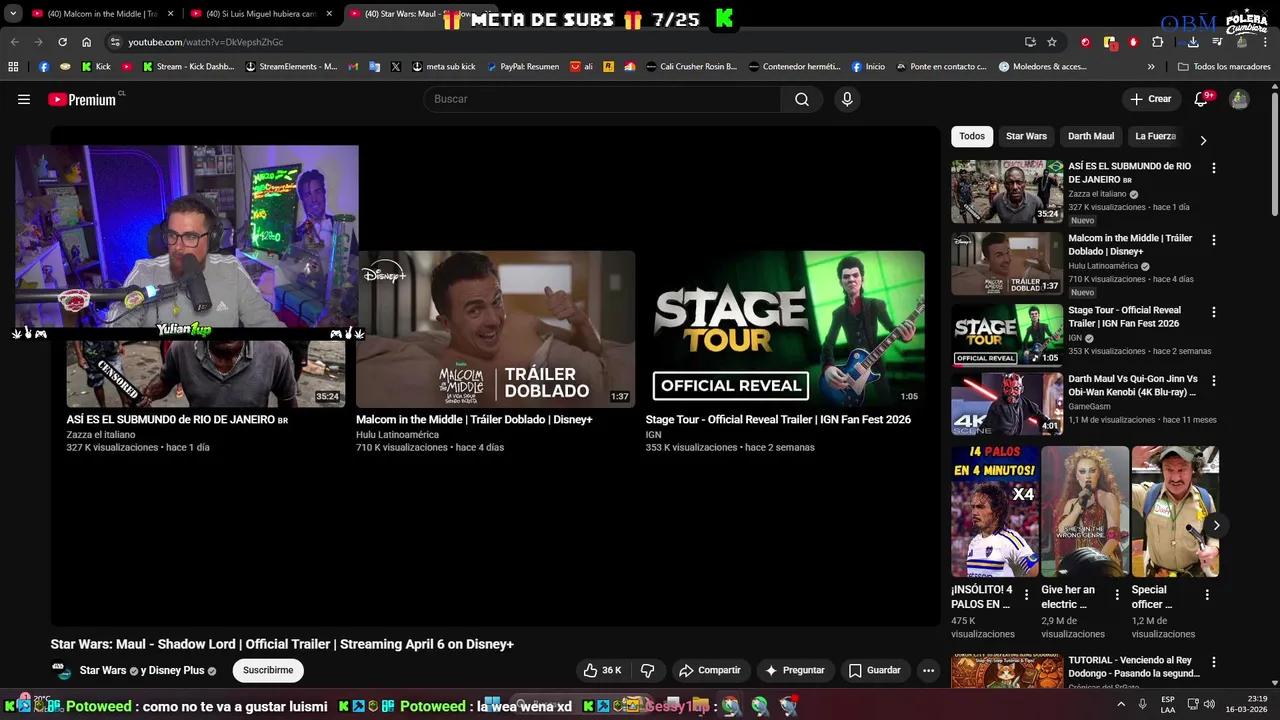Save video with Guardar button
Image resolution: width=1280 pixels, height=720 pixels.
pos(875,670)
